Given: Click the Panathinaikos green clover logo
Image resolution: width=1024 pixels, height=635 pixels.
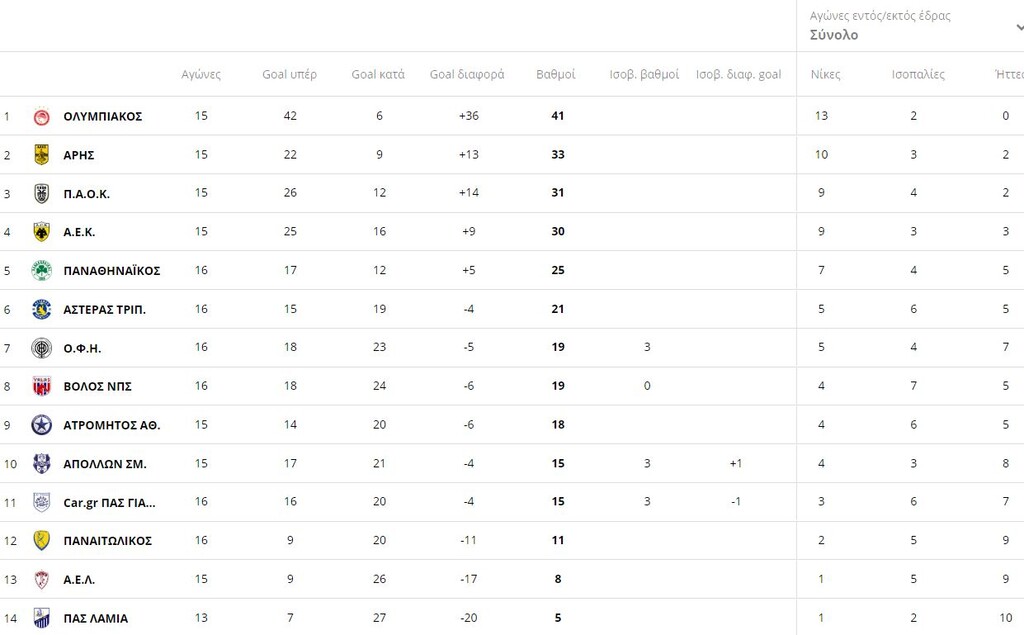Looking at the screenshot, I should [x=41, y=270].
